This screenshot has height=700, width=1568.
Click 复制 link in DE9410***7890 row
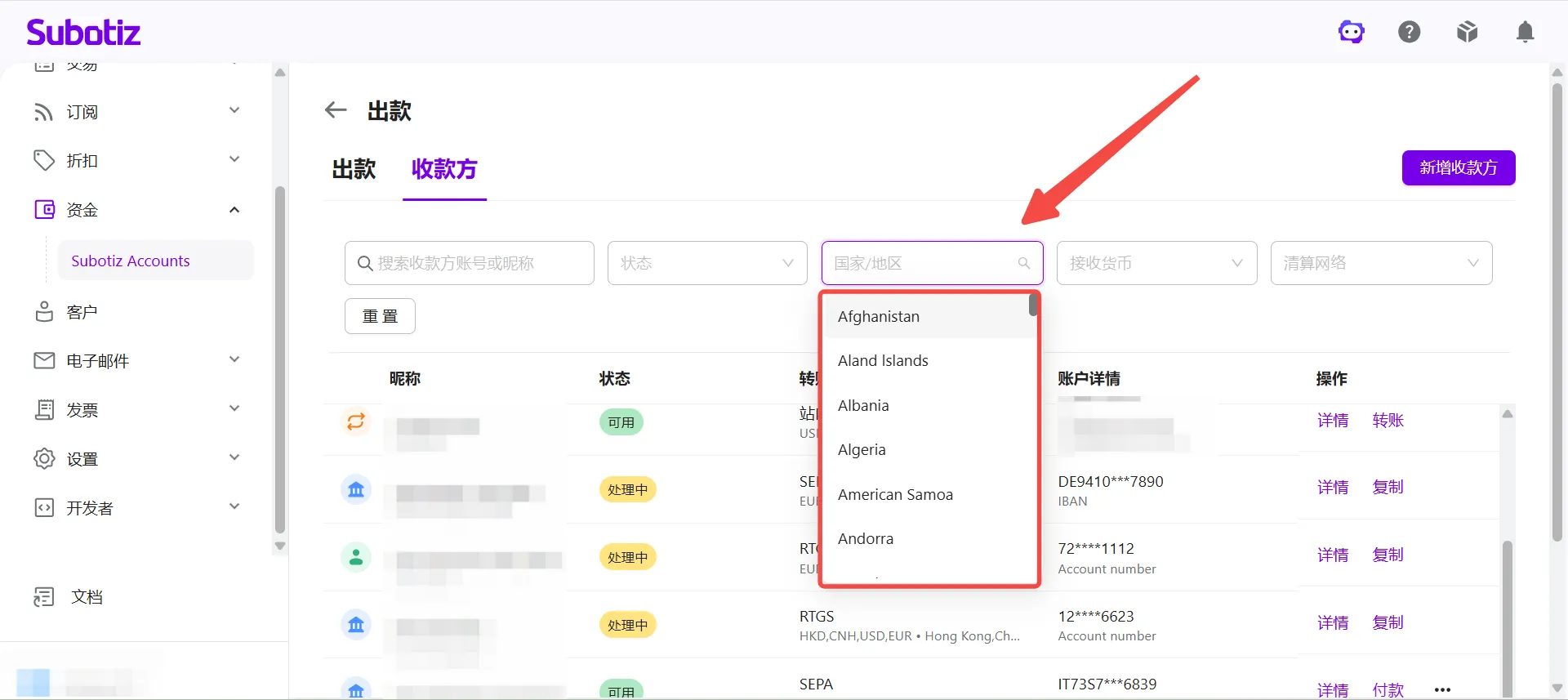(1388, 488)
